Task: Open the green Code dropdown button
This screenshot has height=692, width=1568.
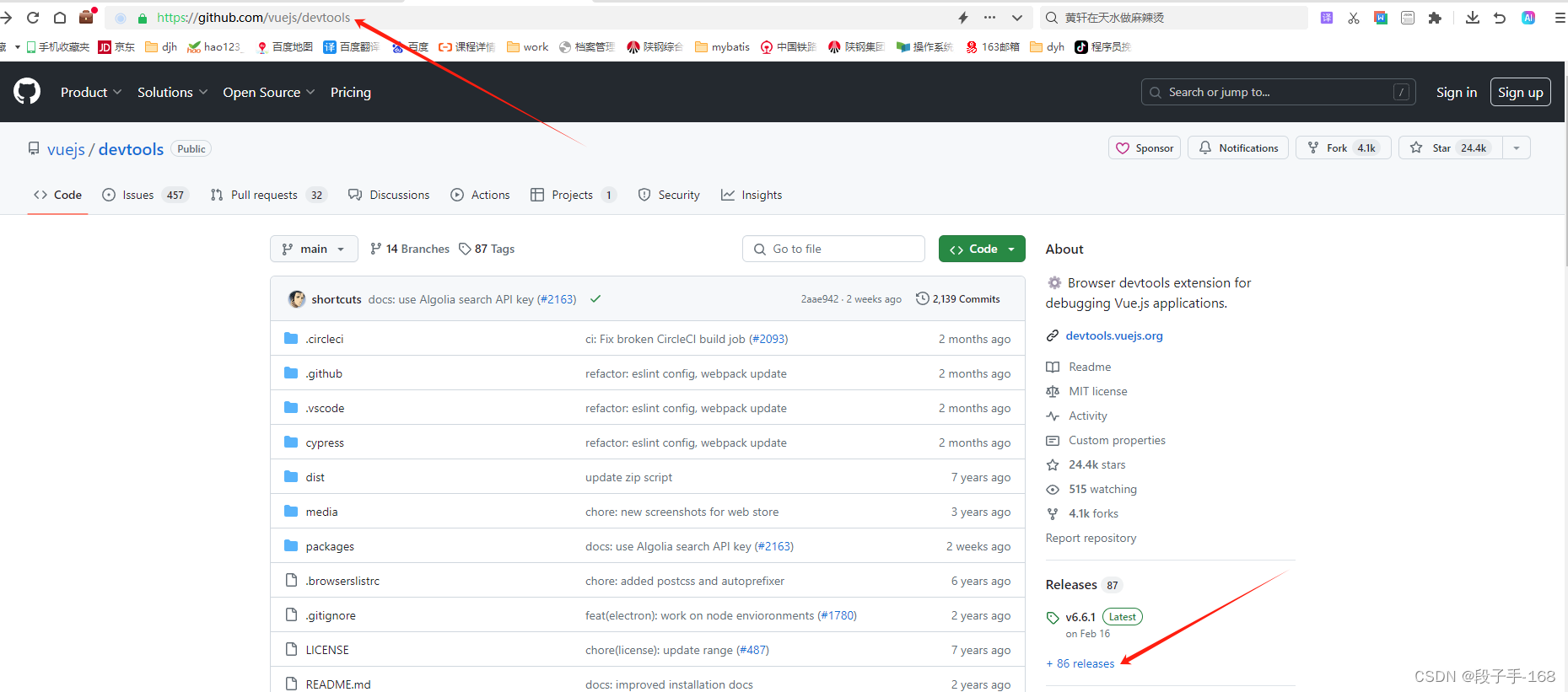Action: click(982, 249)
